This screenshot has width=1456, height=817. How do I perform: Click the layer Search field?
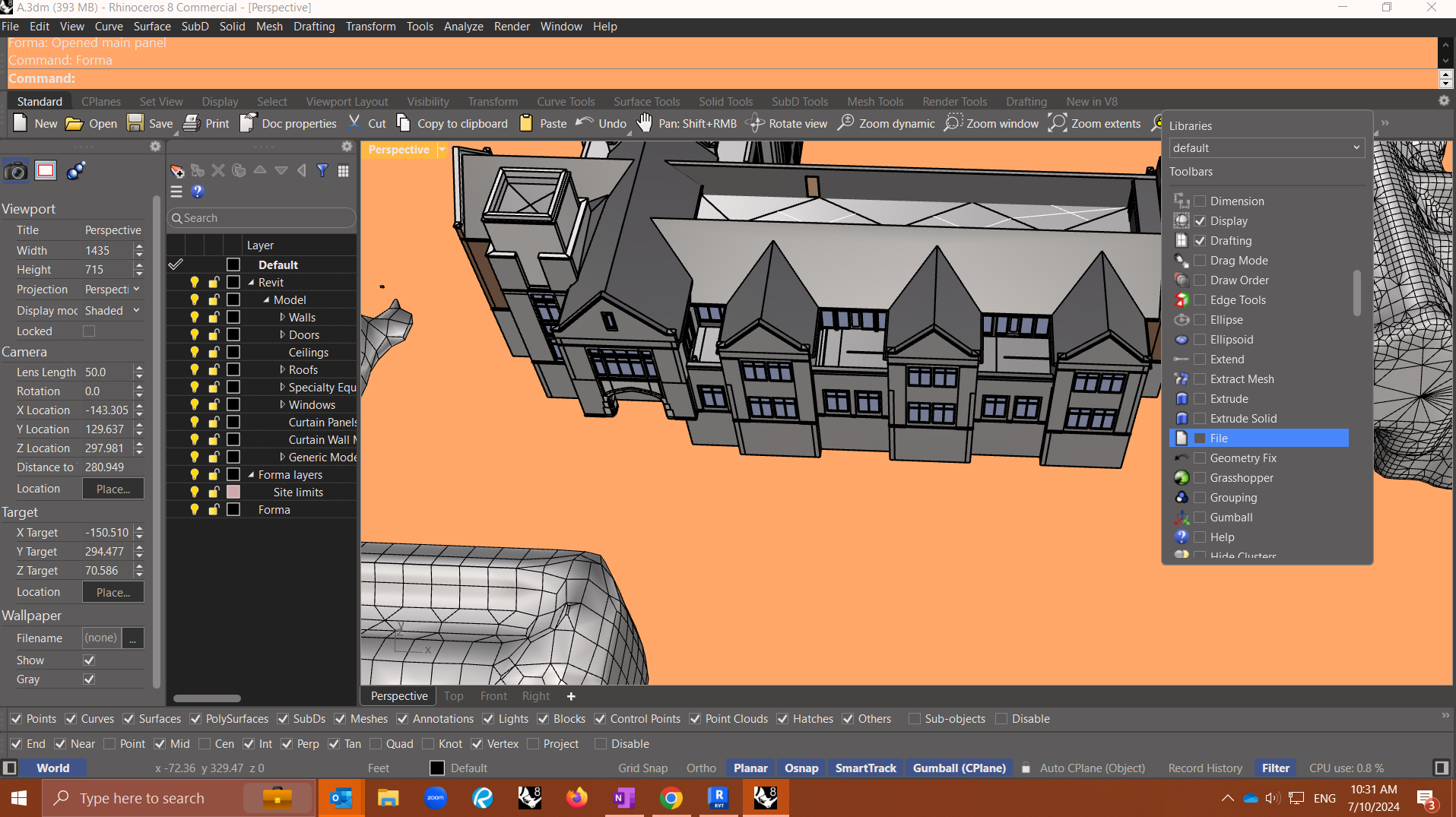click(262, 218)
